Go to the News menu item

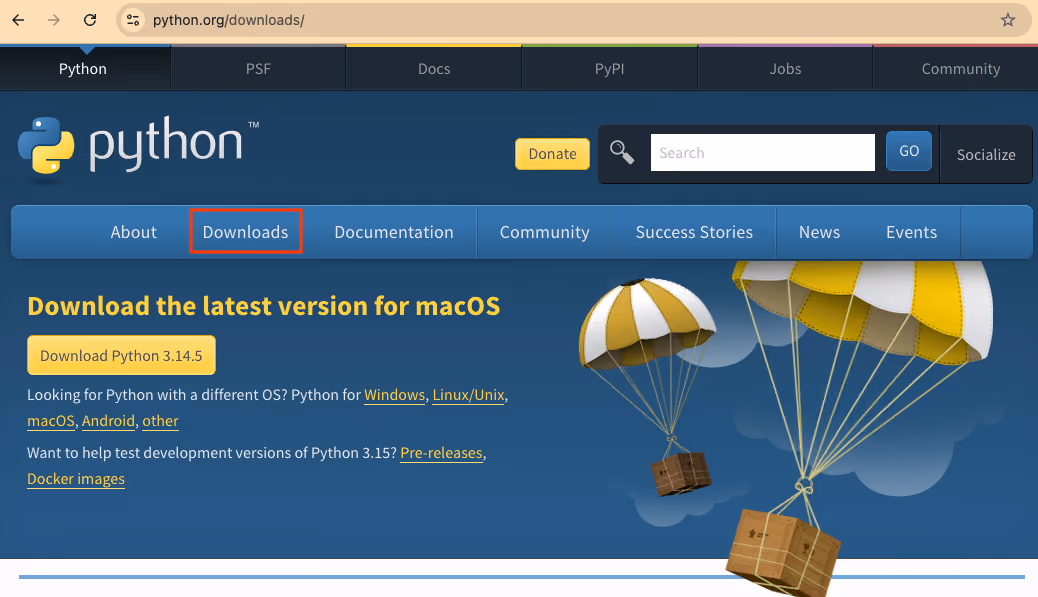820,232
